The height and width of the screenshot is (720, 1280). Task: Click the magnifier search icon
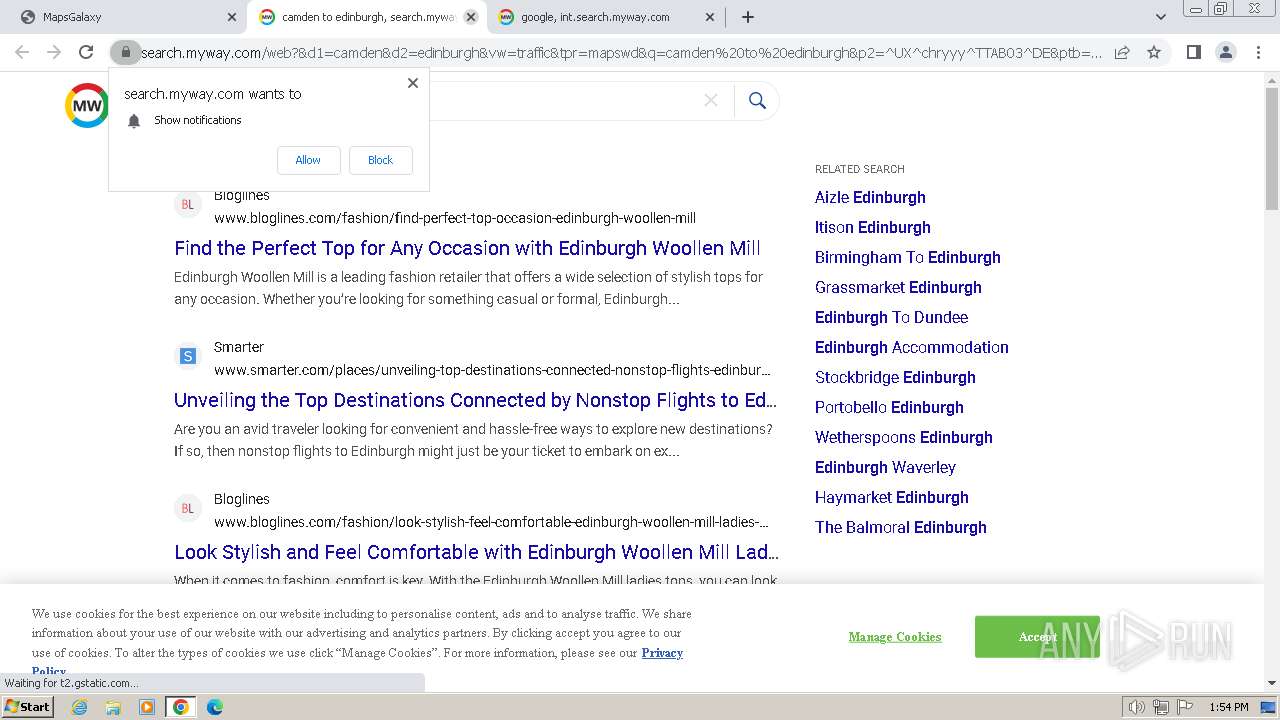point(757,101)
